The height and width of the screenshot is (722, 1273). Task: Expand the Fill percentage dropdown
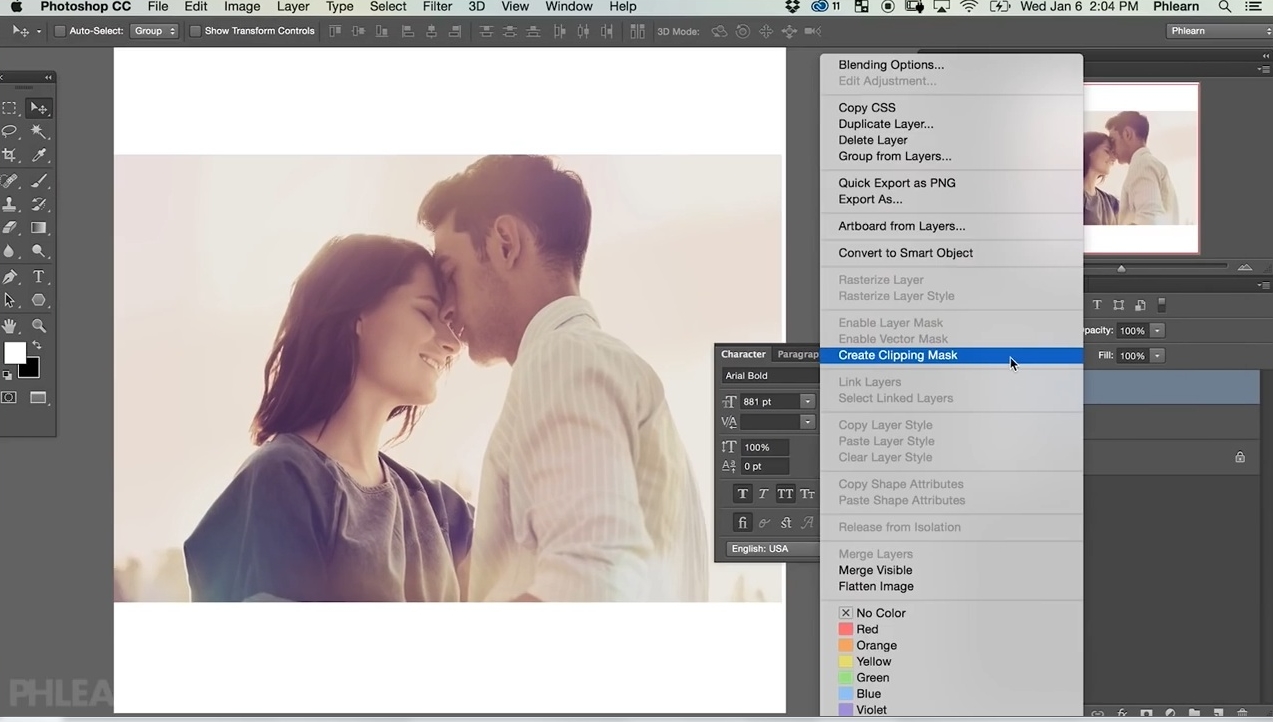(x=1157, y=356)
